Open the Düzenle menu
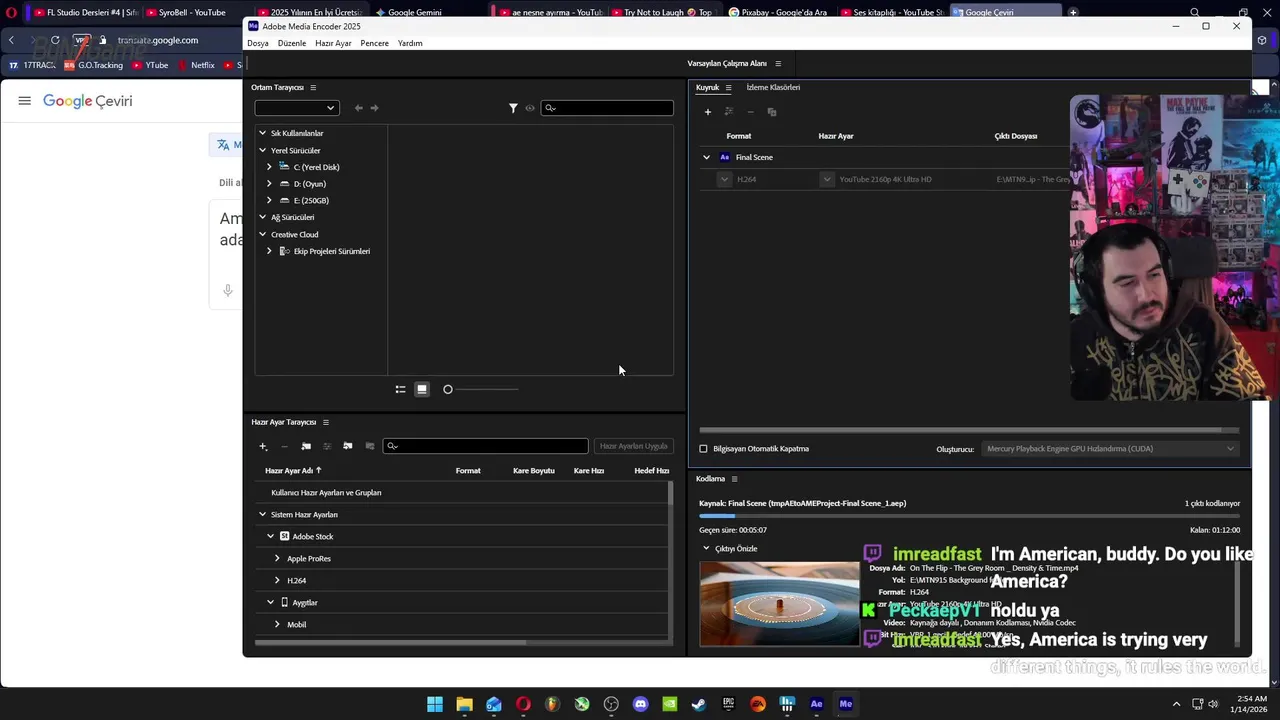Image resolution: width=1280 pixels, height=720 pixels. (292, 43)
